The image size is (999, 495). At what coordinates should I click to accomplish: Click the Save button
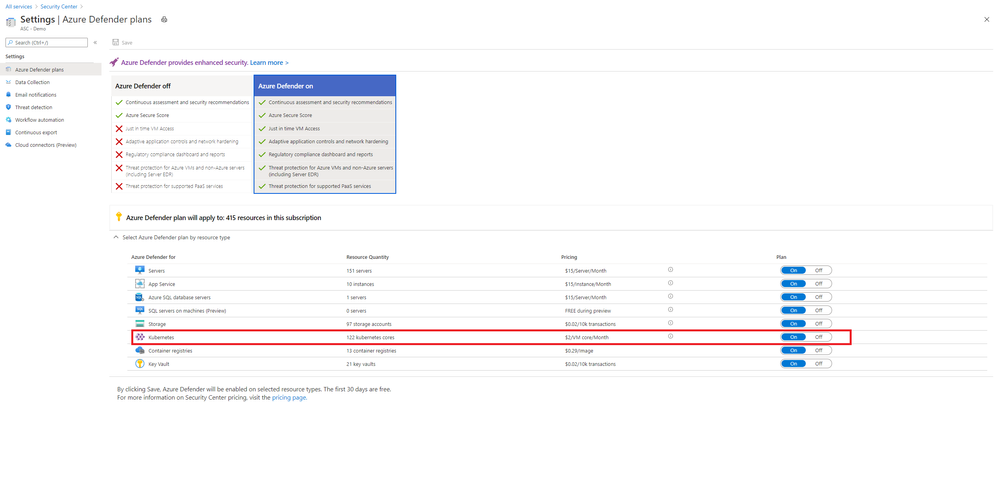[x=122, y=43]
